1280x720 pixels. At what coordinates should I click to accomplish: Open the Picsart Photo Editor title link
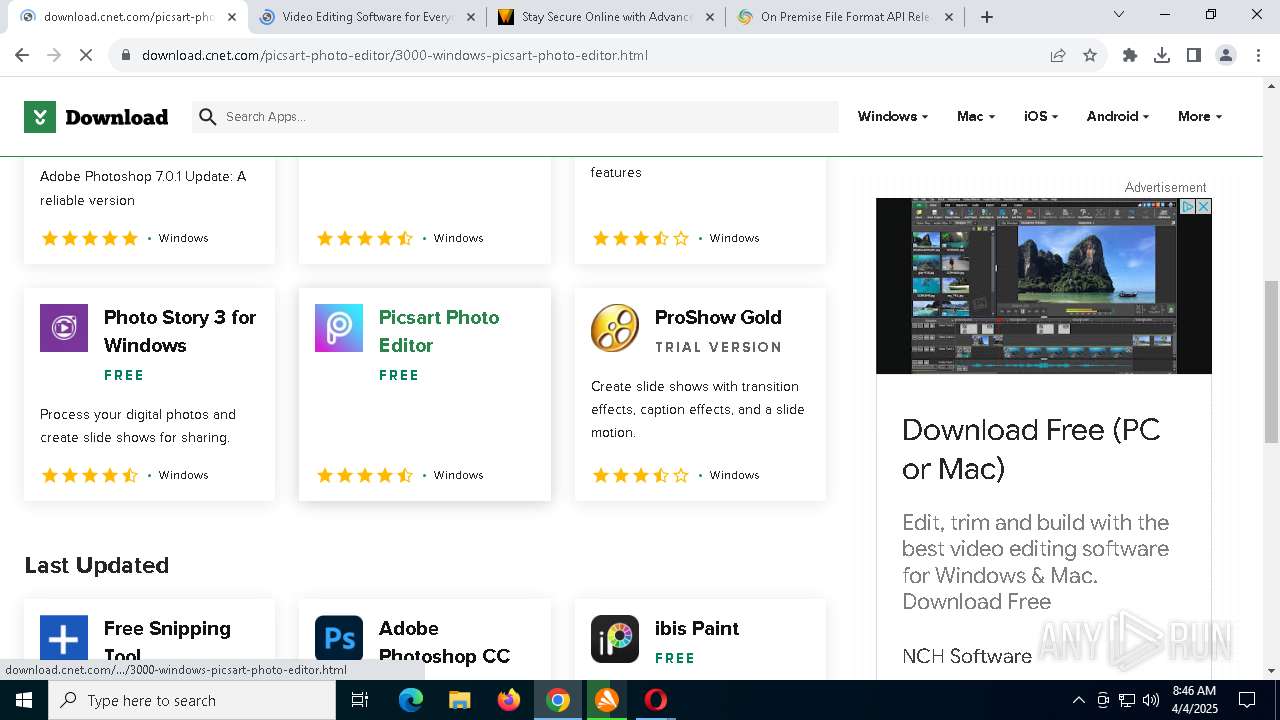(x=439, y=331)
